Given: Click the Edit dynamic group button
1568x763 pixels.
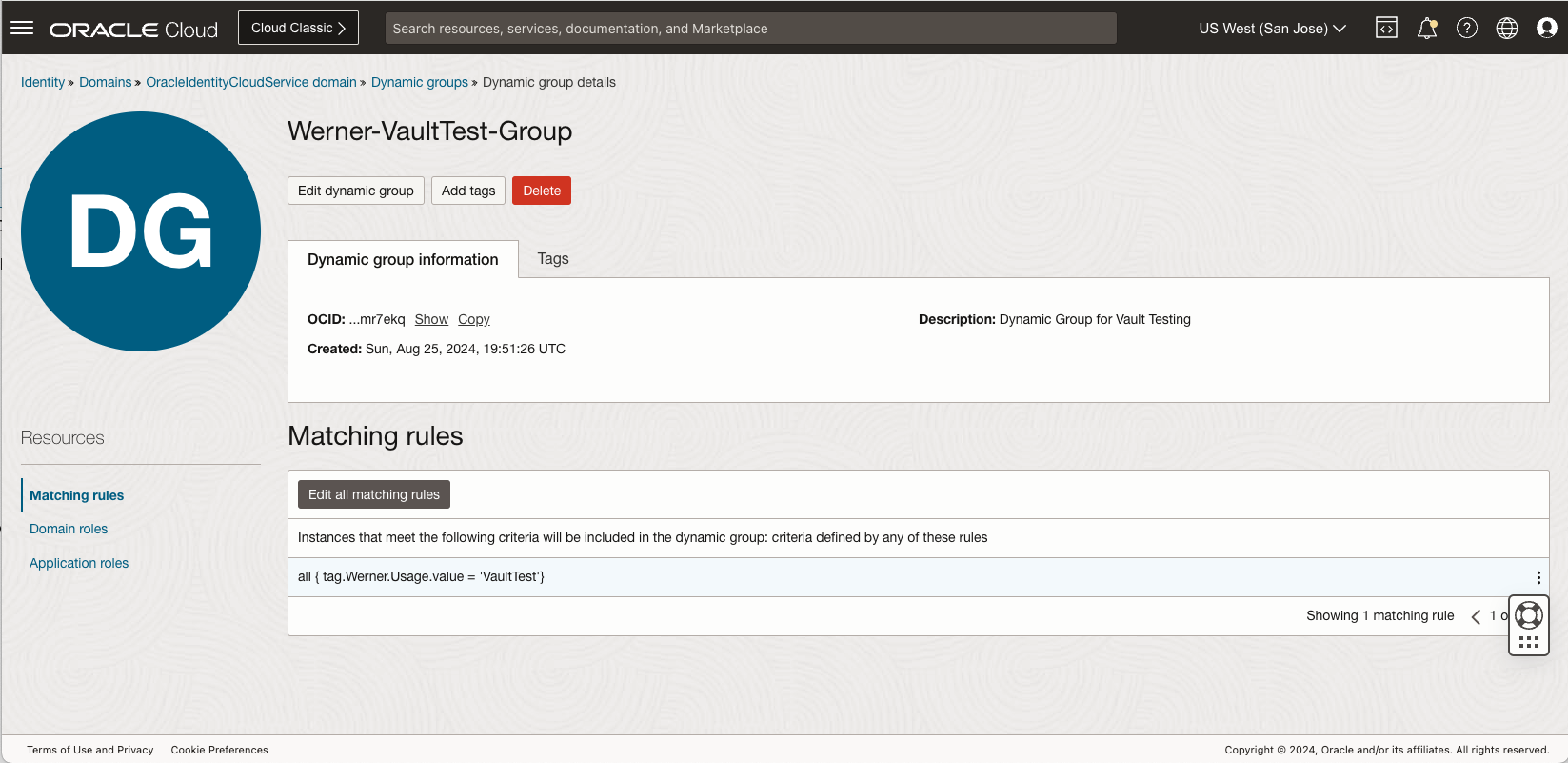Looking at the screenshot, I should (355, 191).
